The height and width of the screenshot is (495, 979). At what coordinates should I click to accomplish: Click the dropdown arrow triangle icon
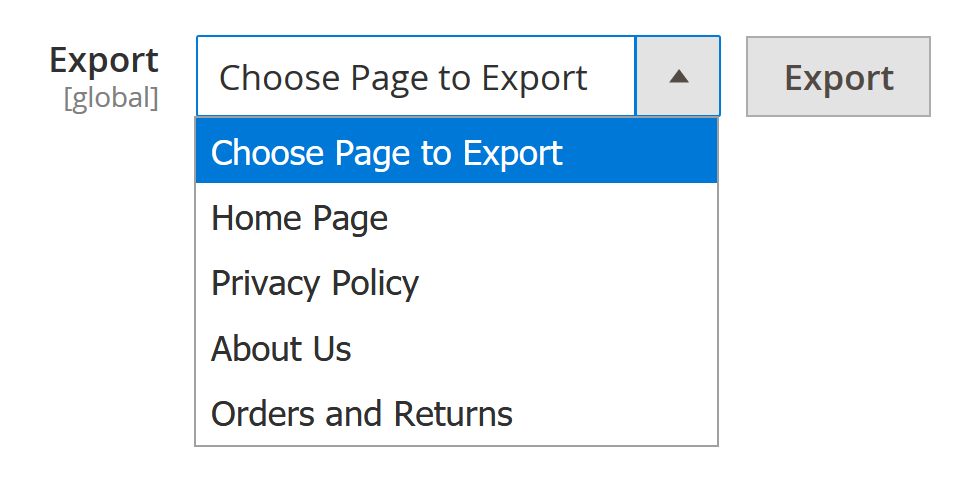click(x=679, y=77)
